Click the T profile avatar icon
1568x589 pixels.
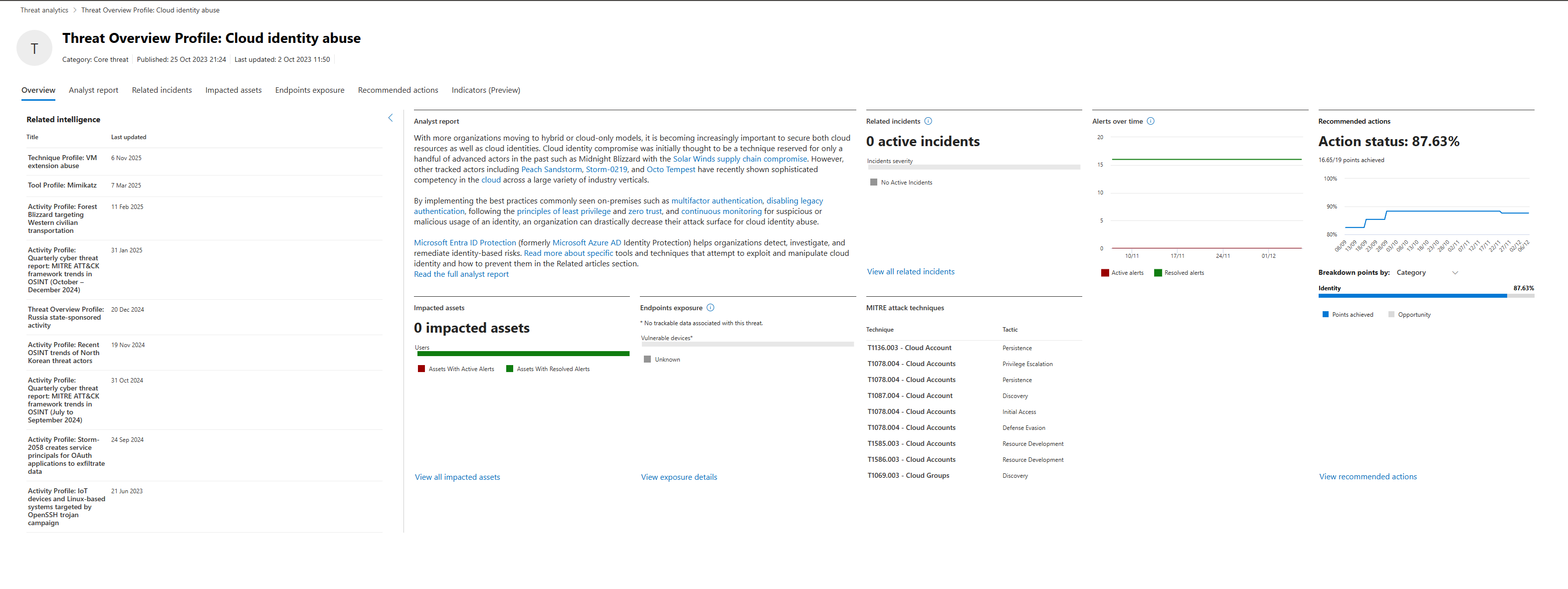(34, 48)
